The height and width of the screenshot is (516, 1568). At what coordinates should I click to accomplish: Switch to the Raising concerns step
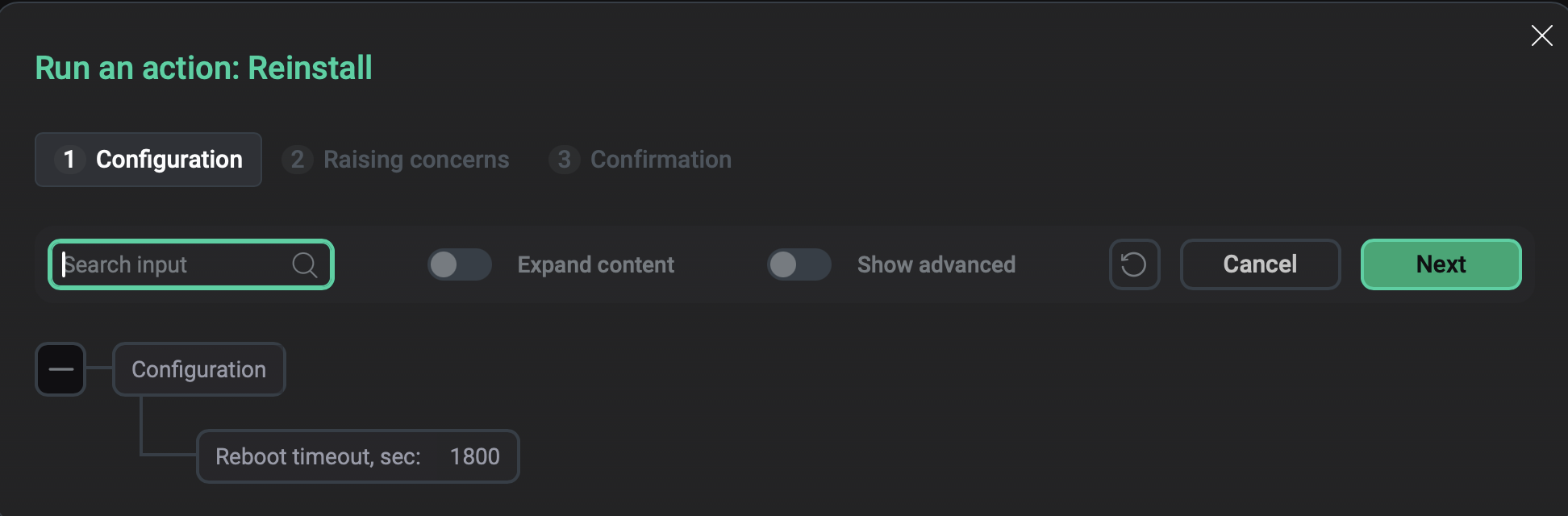pos(395,159)
